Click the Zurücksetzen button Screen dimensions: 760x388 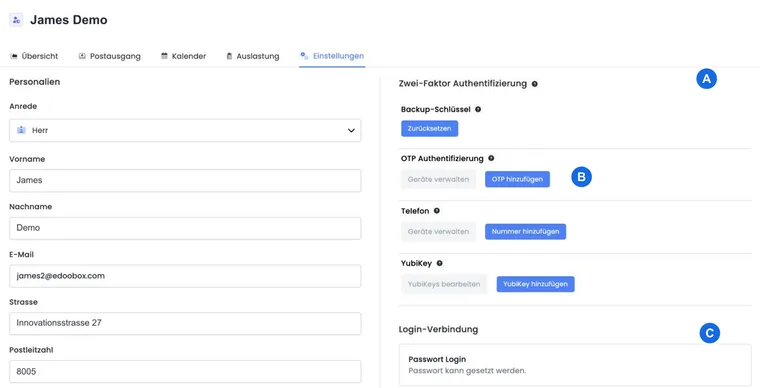click(x=429, y=129)
